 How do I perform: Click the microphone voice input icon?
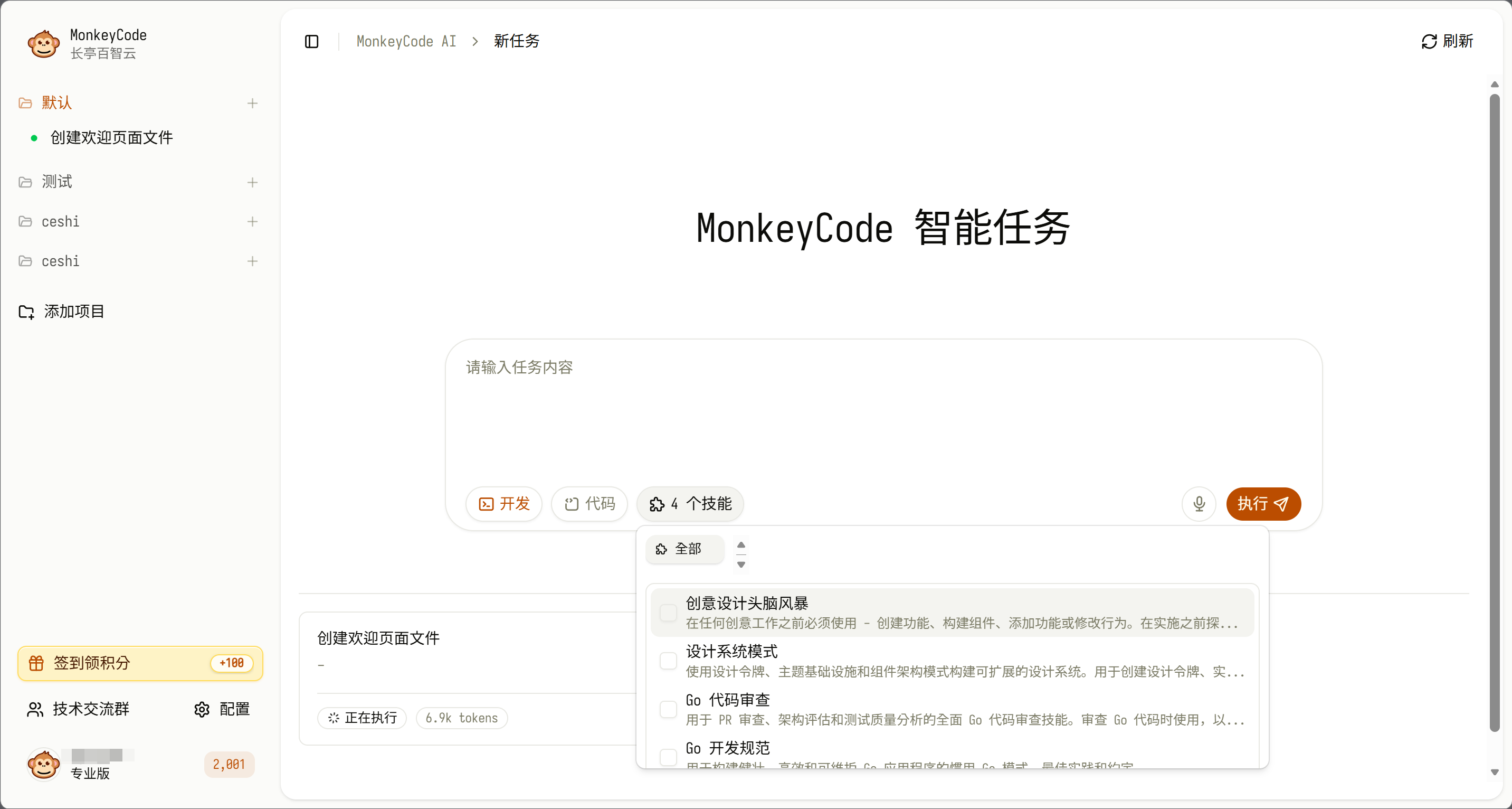1199,503
